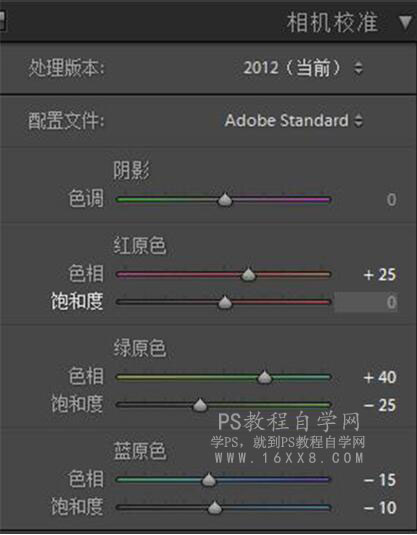Click the -25 green saturation value

click(x=379, y=405)
